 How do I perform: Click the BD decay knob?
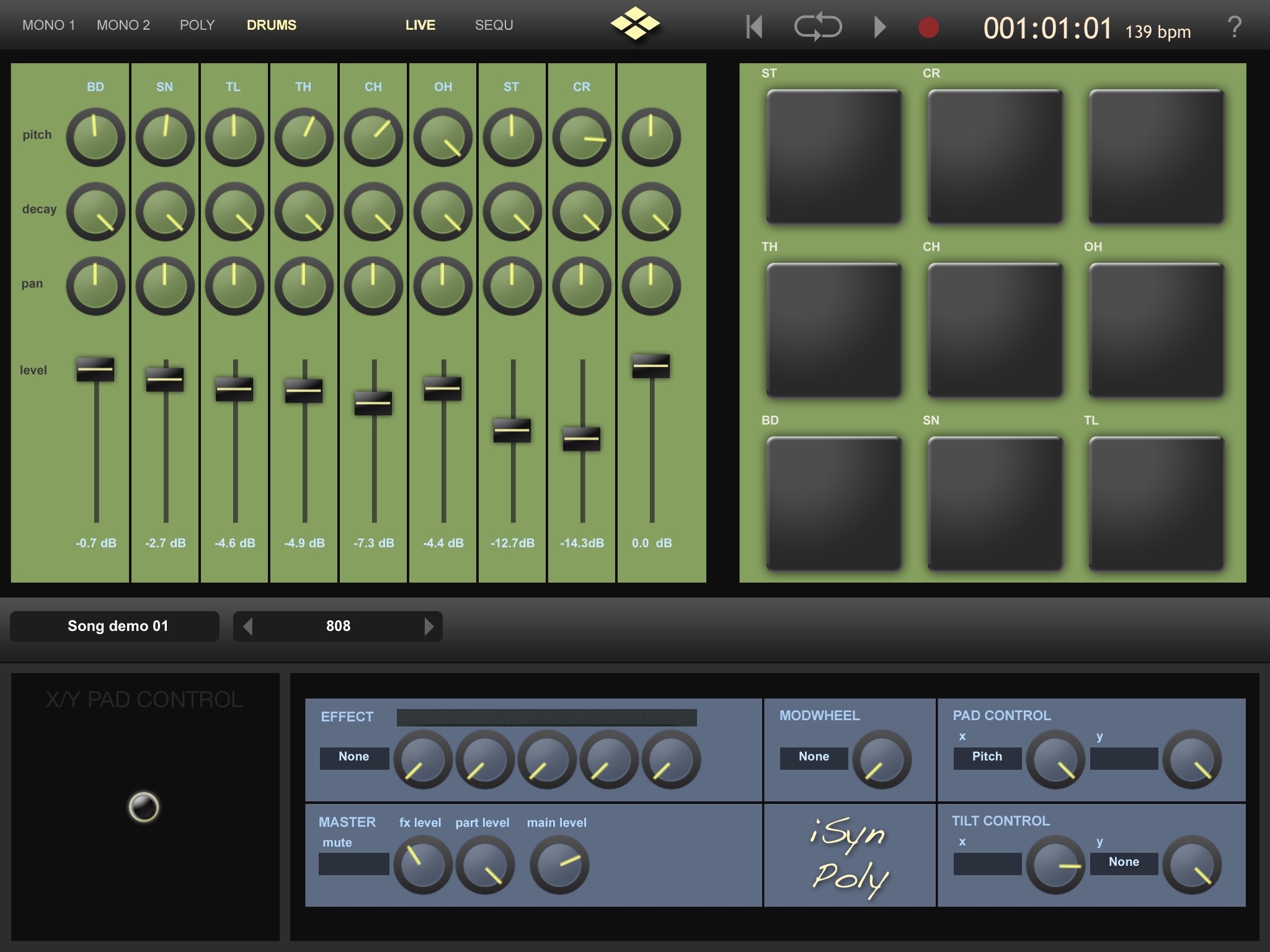click(x=95, y=211)
